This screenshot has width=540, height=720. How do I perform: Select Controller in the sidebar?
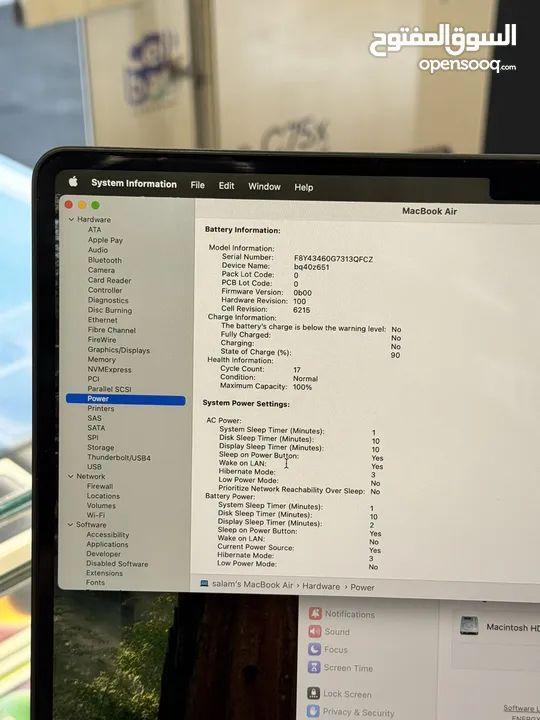105,290
